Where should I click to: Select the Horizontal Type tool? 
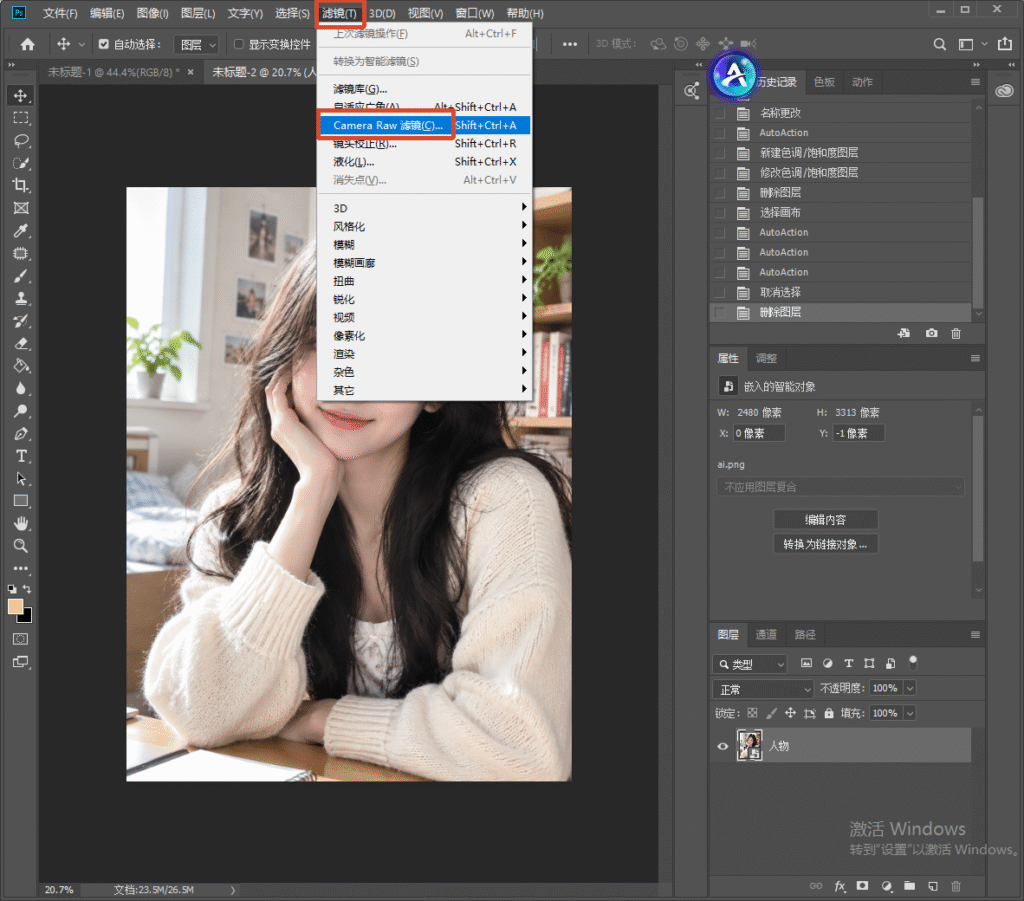coord(21,456)
